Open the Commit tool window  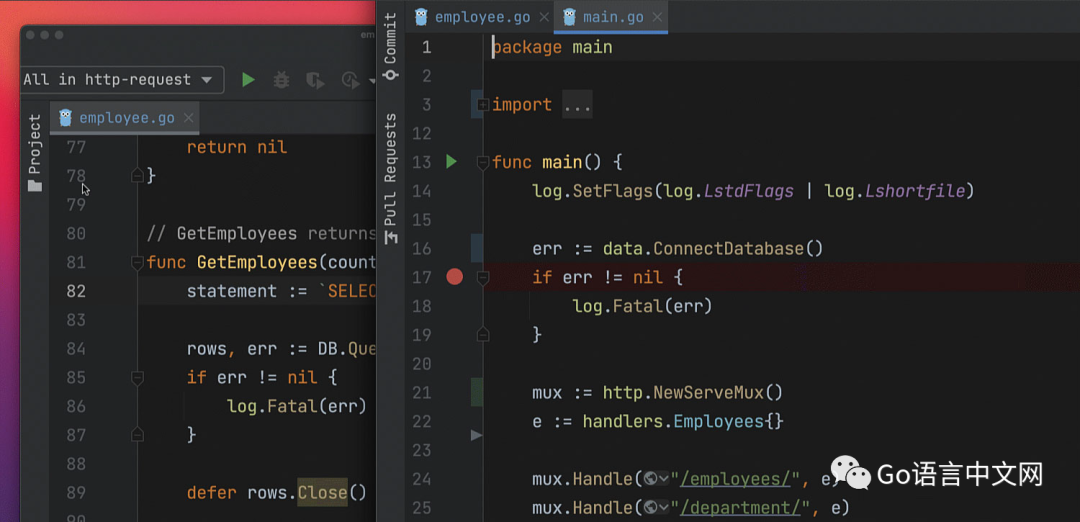point(390,47)
